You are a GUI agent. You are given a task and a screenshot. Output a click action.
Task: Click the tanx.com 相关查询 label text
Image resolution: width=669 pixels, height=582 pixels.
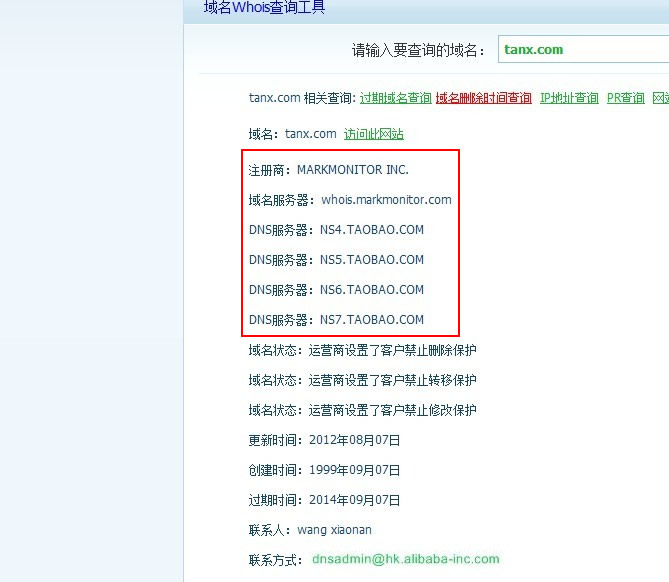[302, 98]
